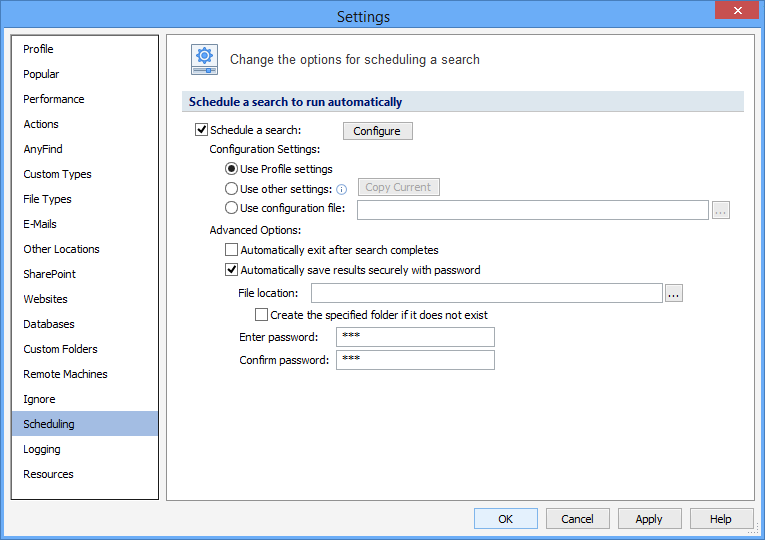Viewport: 765px width, 540px height.
Task: Switch to the AnyFind settings section
Action: coord(43,149)
